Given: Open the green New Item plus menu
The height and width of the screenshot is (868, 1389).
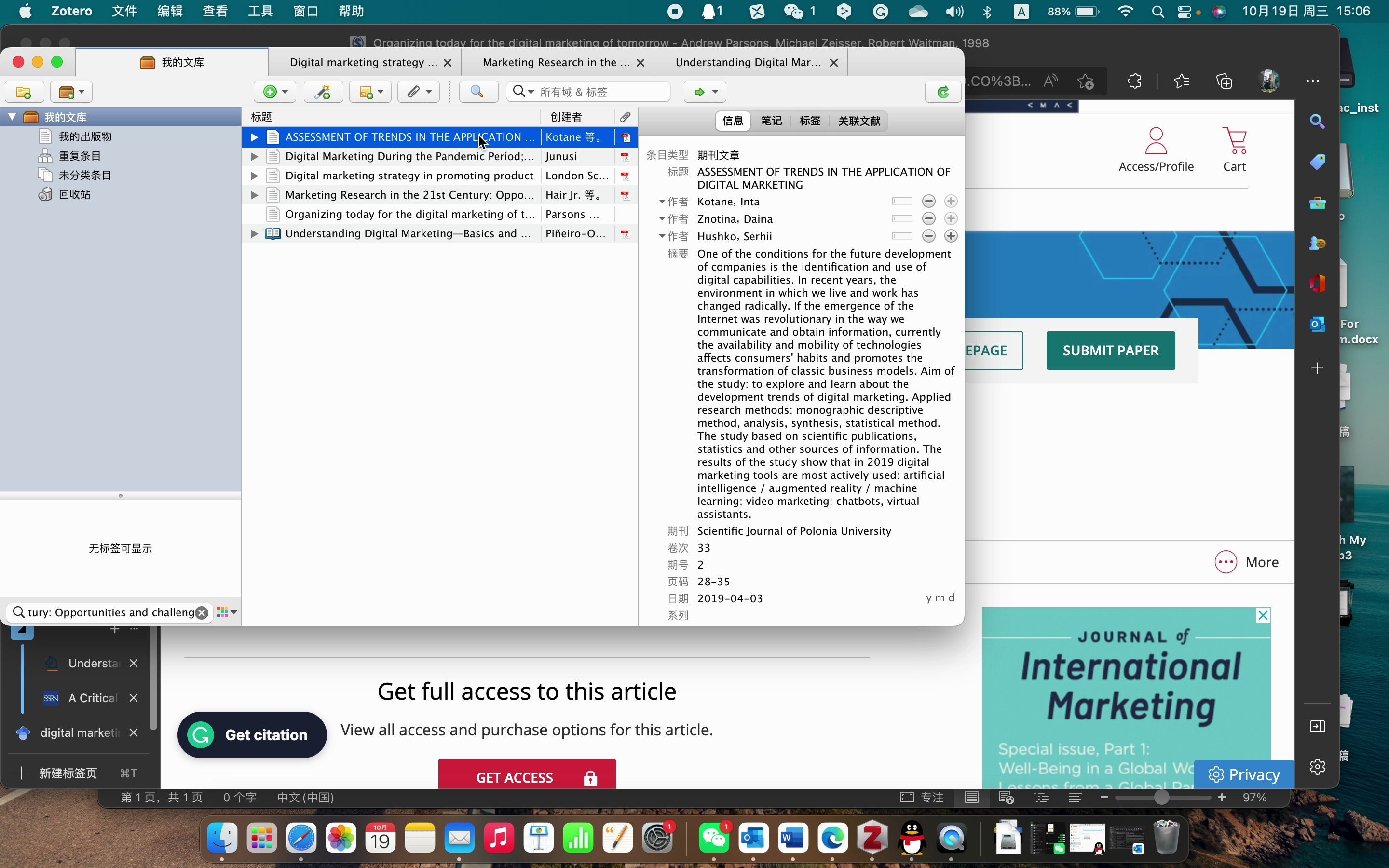Looking at the screenshot, I should (x=275, y=92).
